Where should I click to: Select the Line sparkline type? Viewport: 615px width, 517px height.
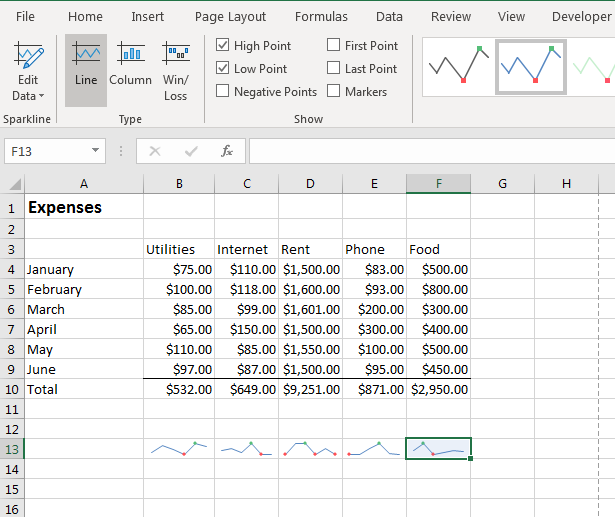click(86, 70)
